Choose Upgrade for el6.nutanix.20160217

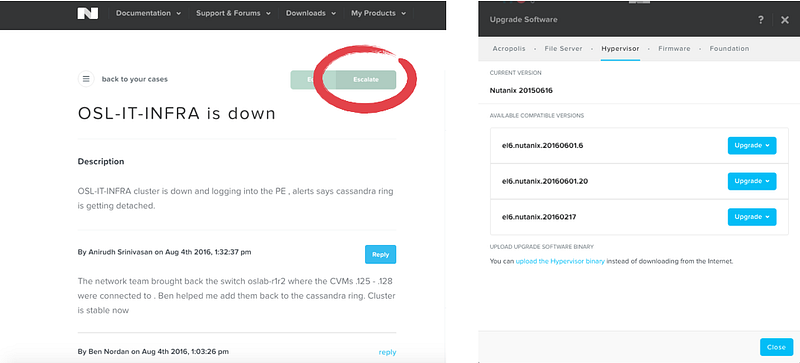(x=752, y=217)
